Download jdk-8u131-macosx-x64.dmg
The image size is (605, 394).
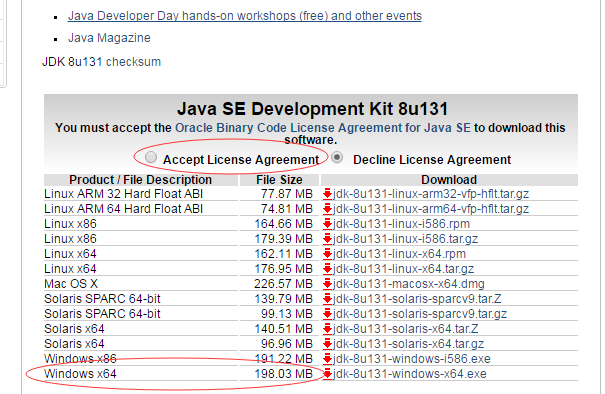pos(409,284)
